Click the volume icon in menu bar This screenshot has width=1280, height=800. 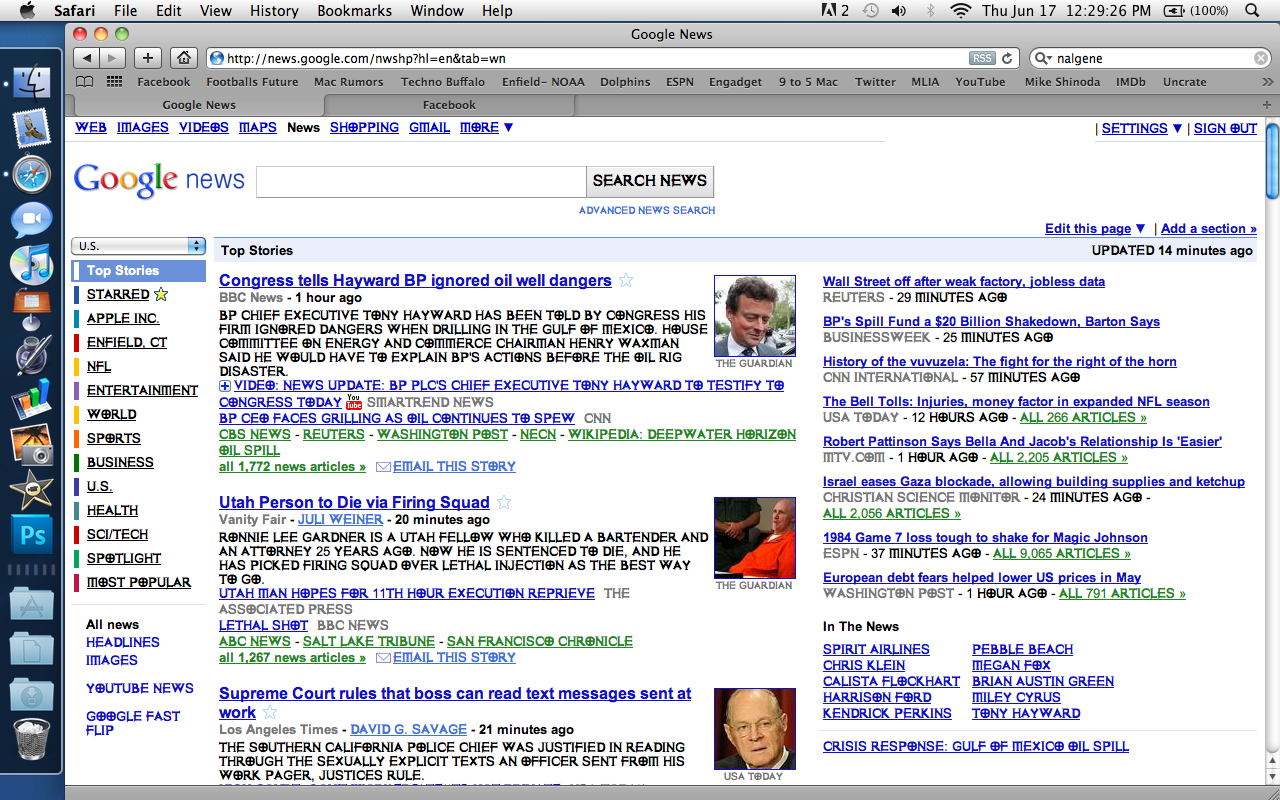click(x=899, y=10)
